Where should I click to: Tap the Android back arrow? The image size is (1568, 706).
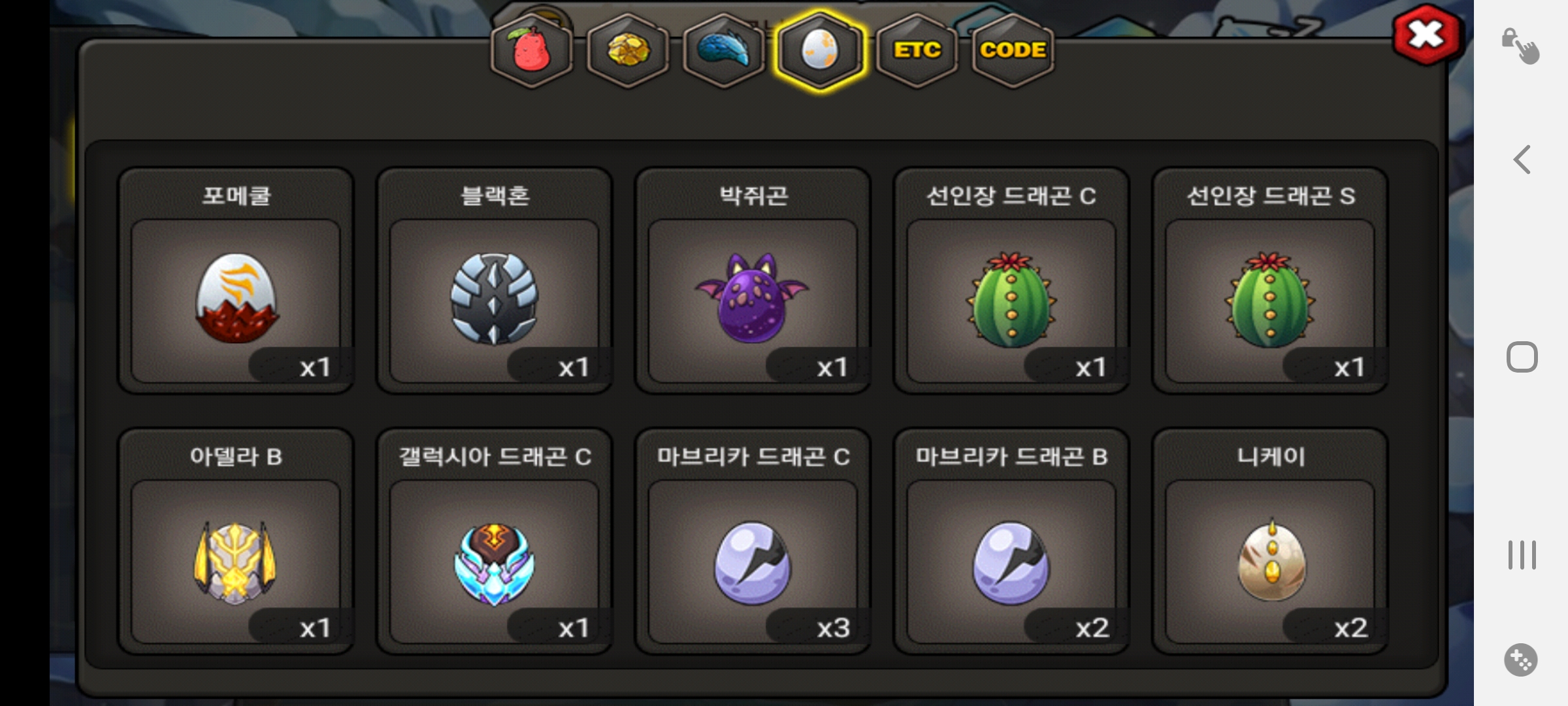[x=1522, y=160]
